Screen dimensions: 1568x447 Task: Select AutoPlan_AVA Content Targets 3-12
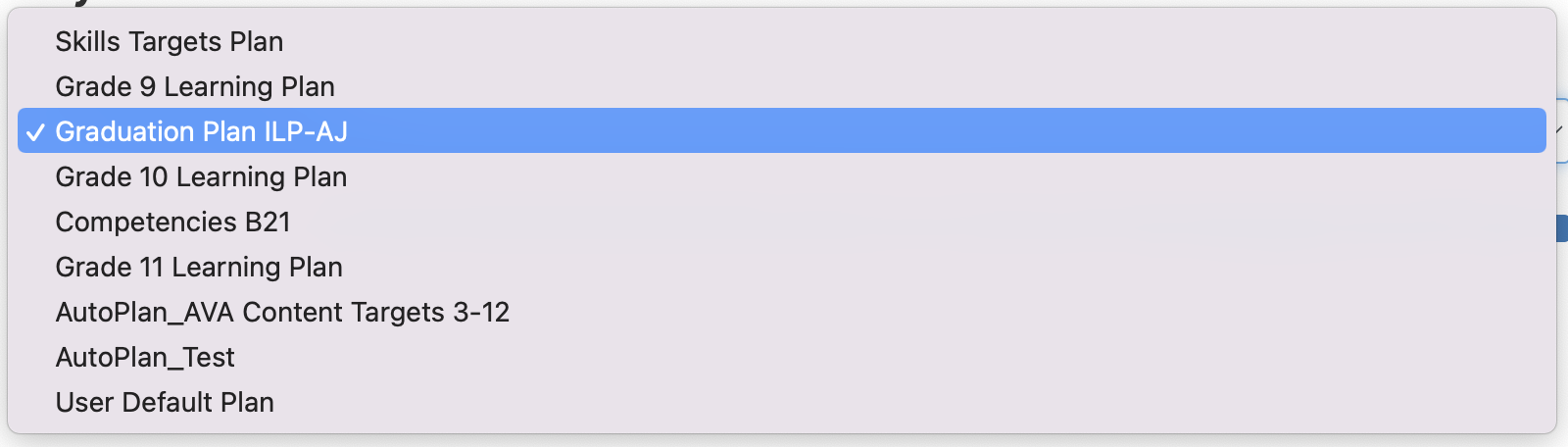pos(282,312)
